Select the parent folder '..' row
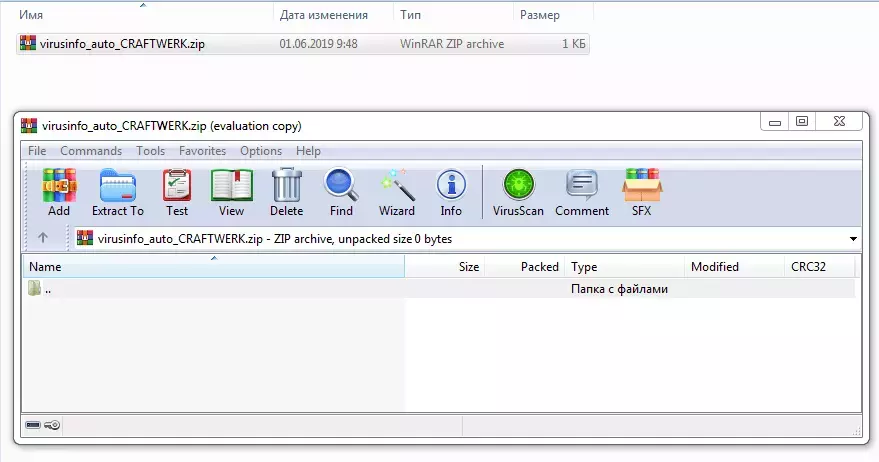This screenshot has height=462, width=879. point(439,289)
